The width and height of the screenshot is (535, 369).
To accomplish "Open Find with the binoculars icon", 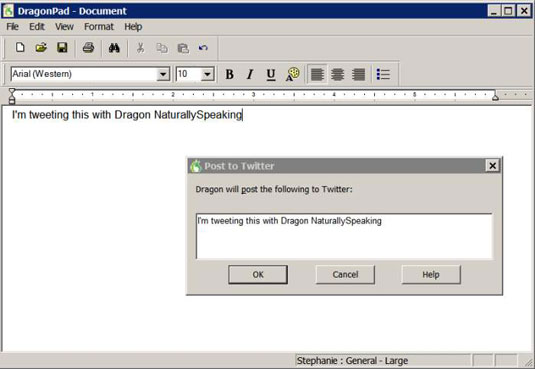I will click(x=114, y=48).
